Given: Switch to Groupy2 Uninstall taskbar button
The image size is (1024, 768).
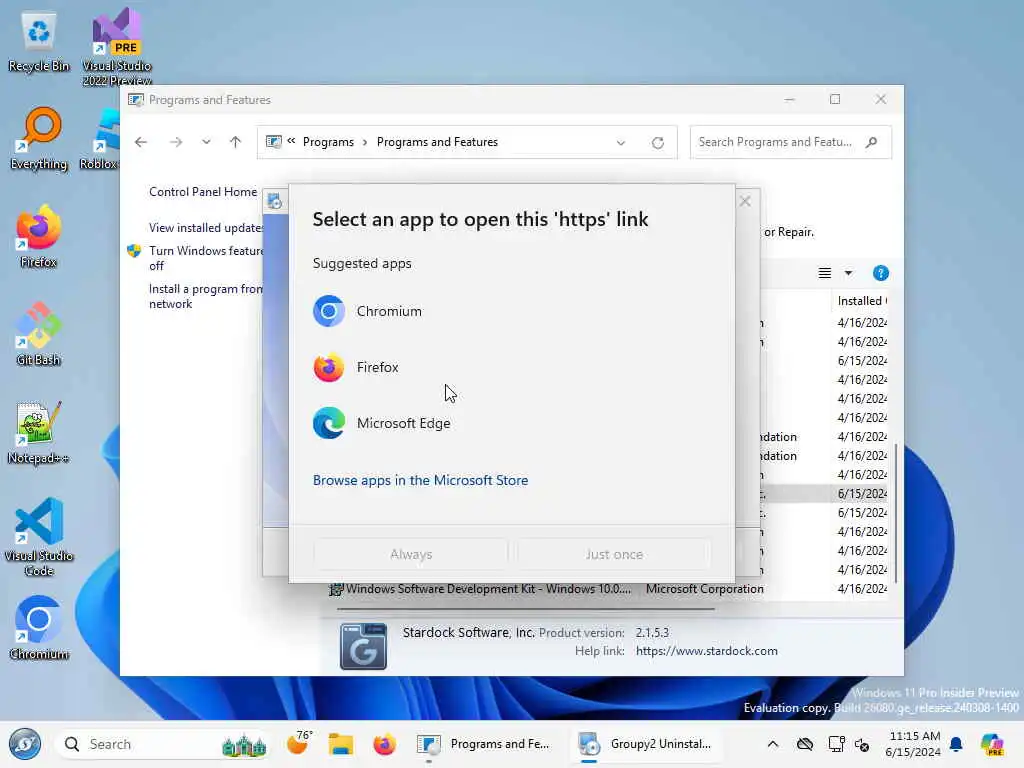Looking at the screenshot, I should click(x=645, y=744).
